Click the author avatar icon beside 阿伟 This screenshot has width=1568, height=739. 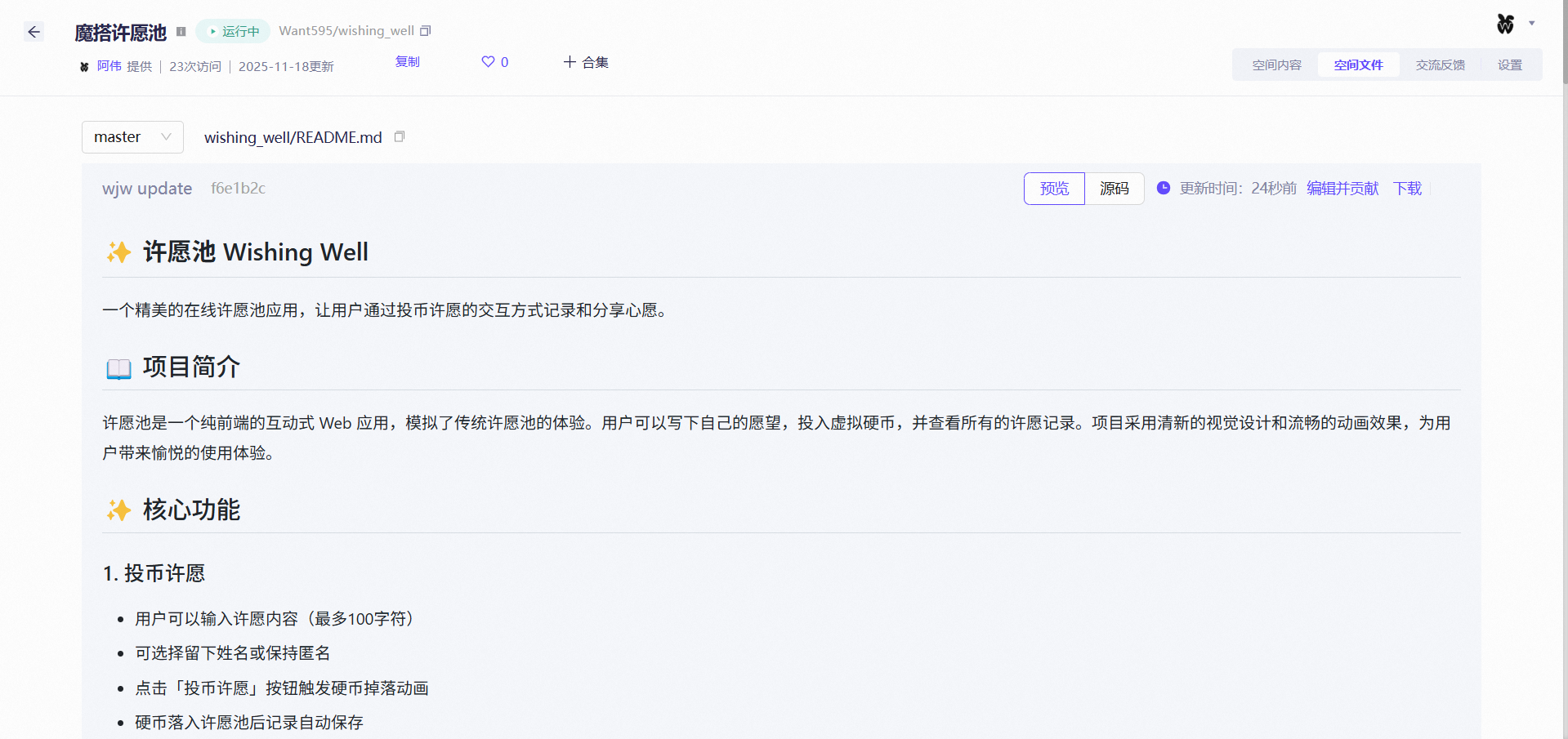(84, 67)
